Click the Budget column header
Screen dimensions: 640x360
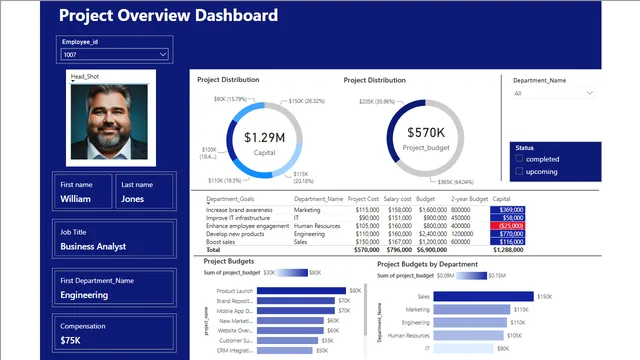tap(425, 199)
